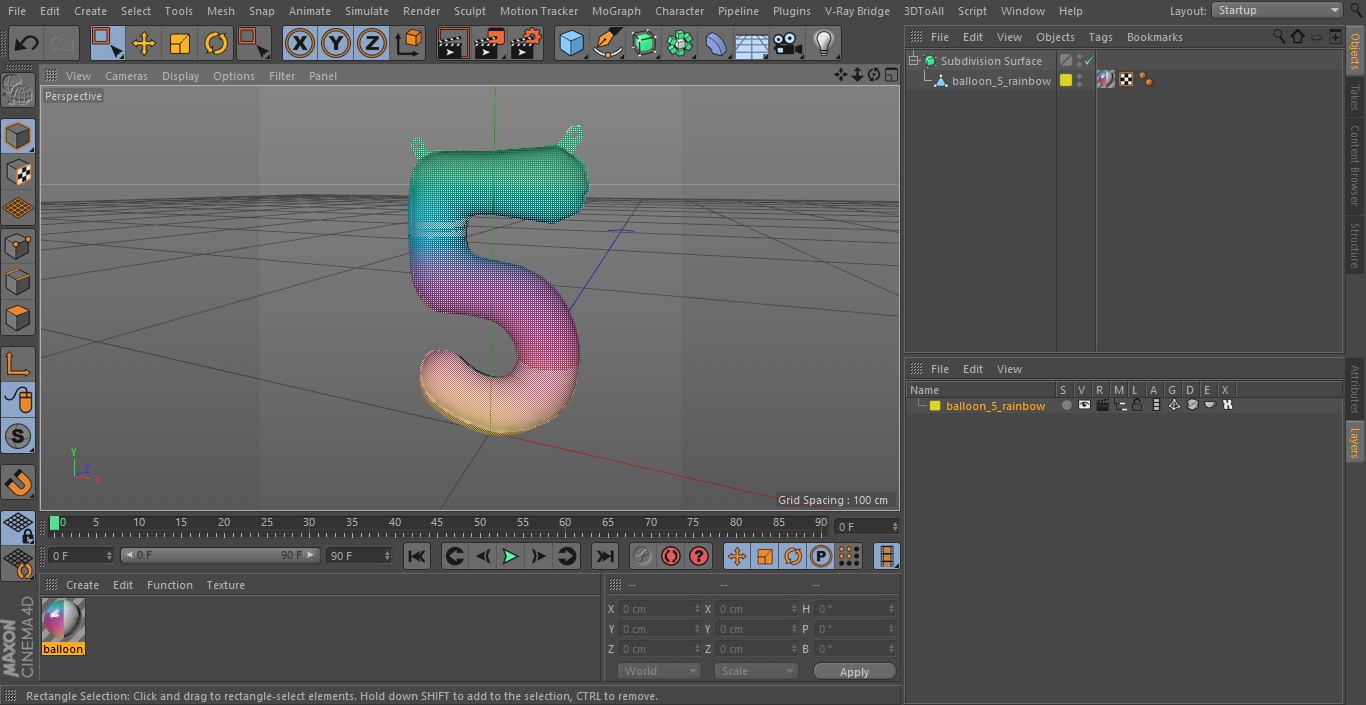Open the Sculpt menu

click(x=470, y=11)
